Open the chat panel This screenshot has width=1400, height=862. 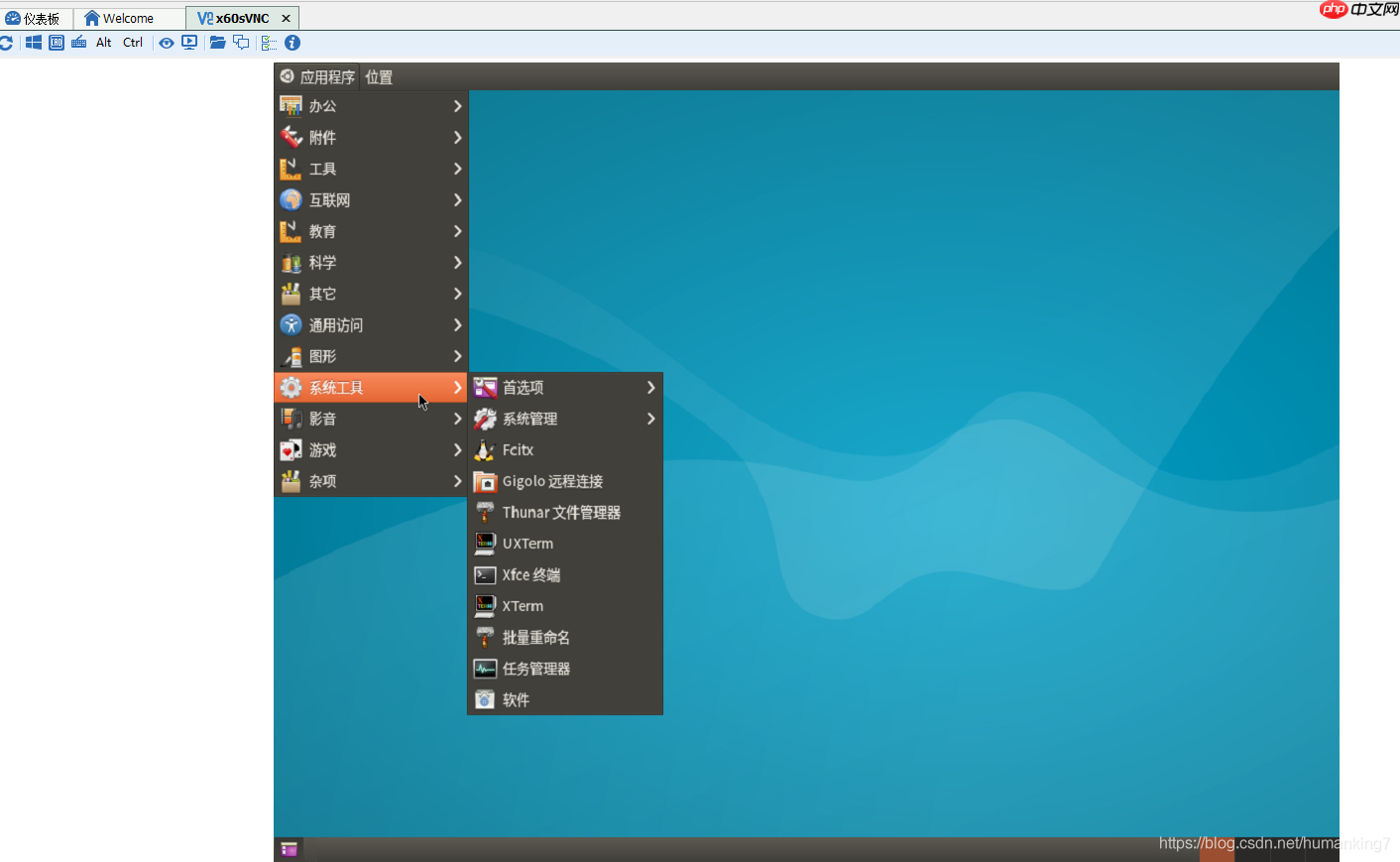tap(240, 43)
